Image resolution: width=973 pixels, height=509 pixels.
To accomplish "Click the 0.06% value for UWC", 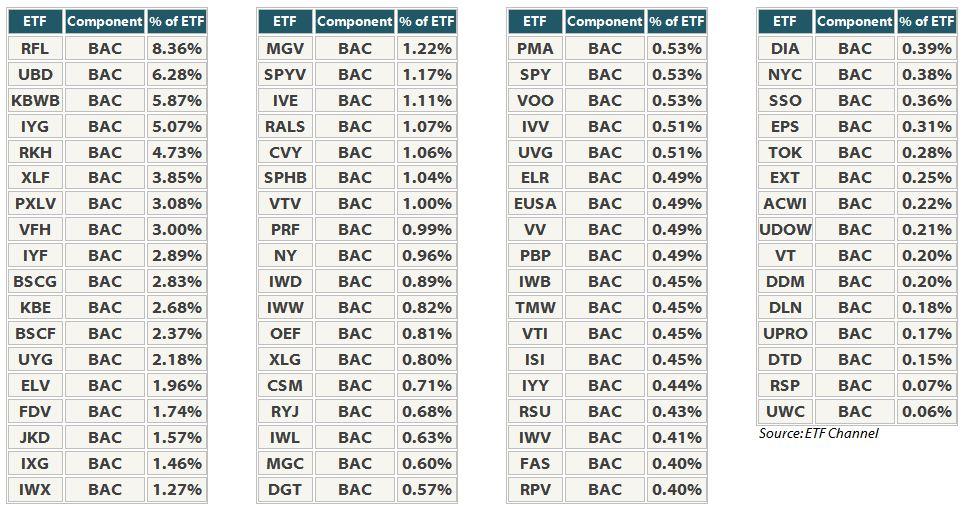I will pos(927,412).
